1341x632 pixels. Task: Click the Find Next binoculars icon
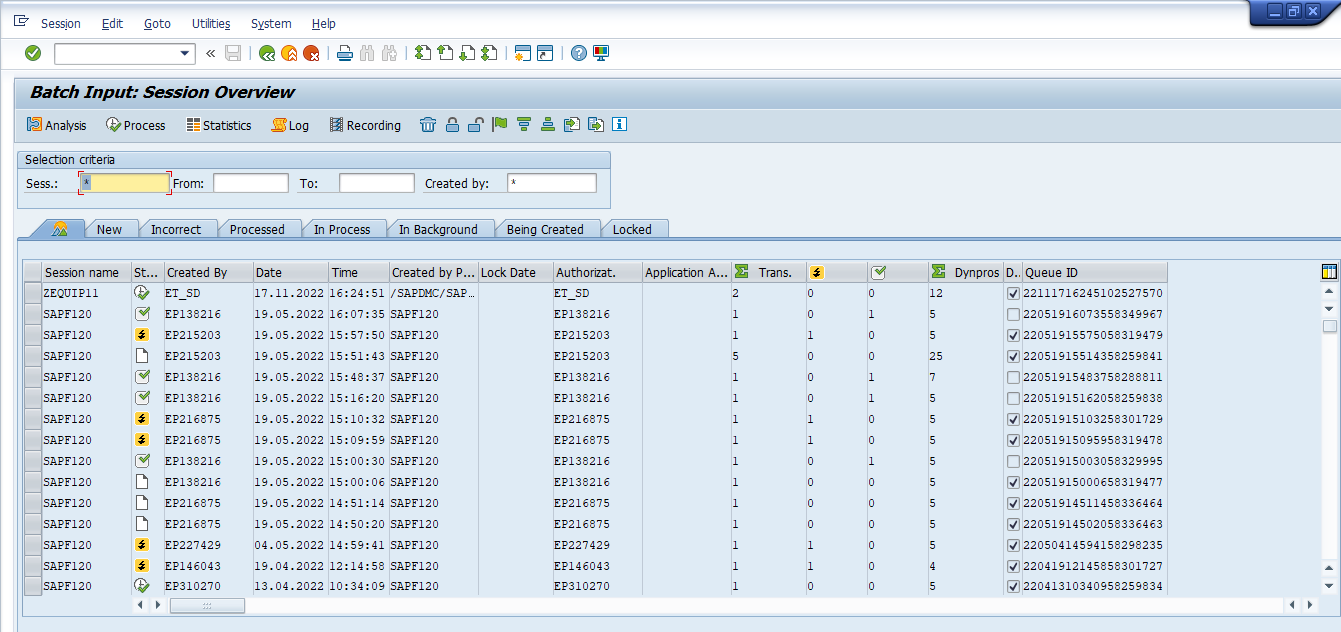[390, 53]
